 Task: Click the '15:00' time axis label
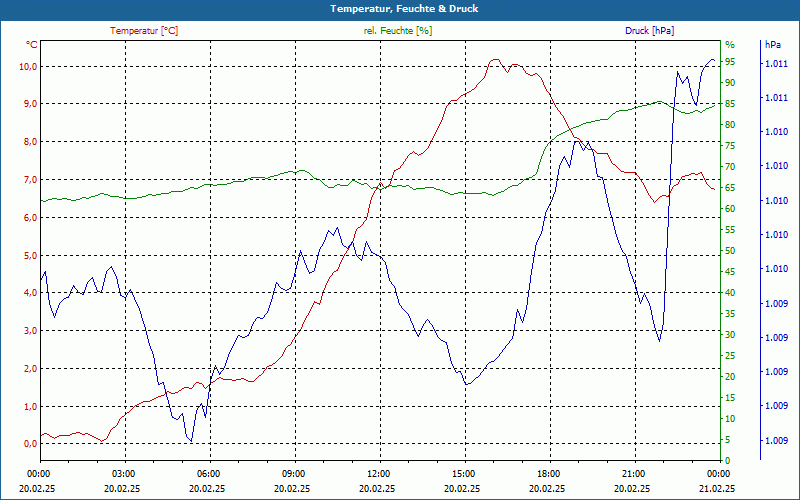point(463,473)
